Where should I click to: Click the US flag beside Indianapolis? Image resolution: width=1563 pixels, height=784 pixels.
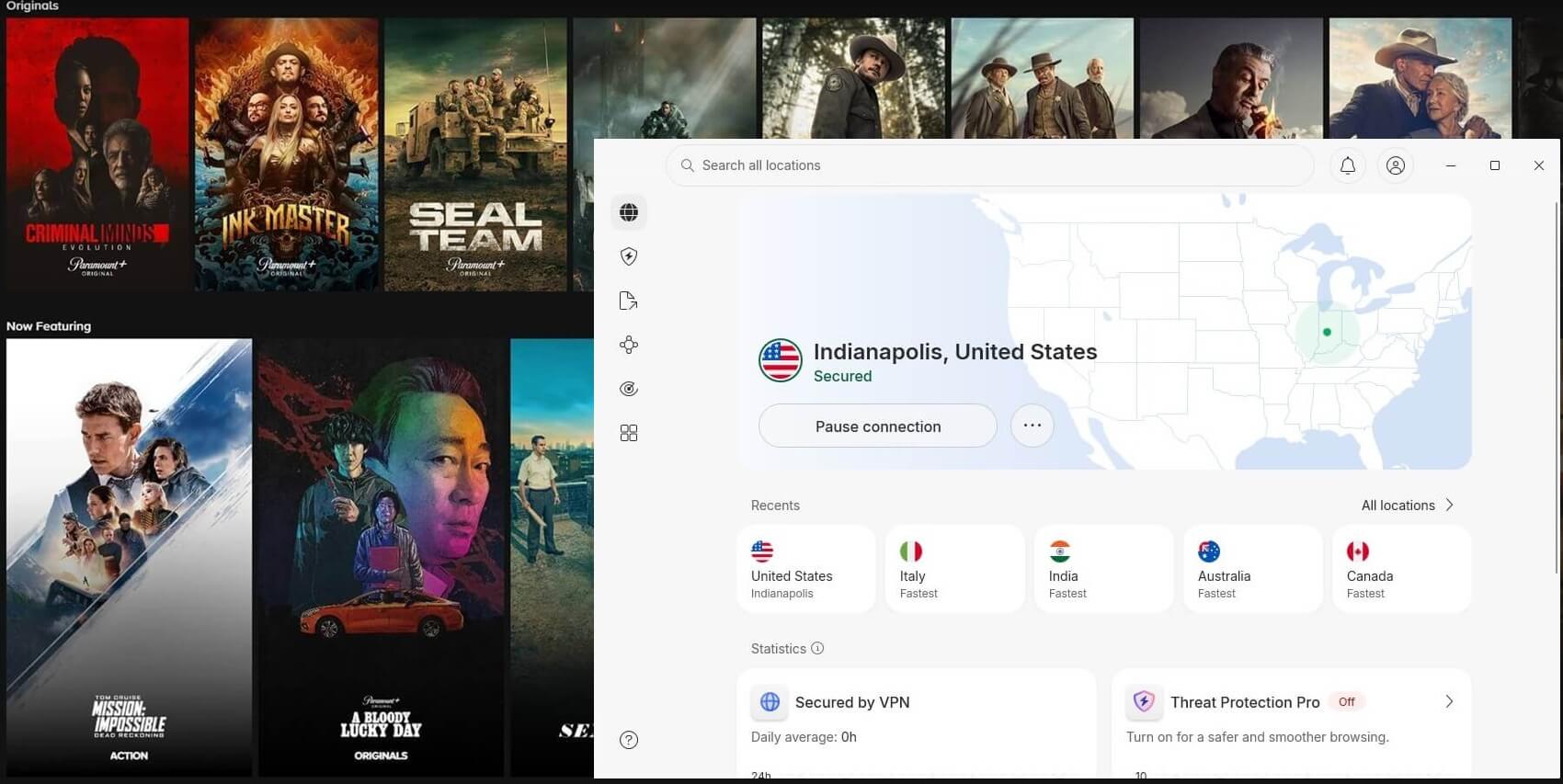click(x=781, y=360)
